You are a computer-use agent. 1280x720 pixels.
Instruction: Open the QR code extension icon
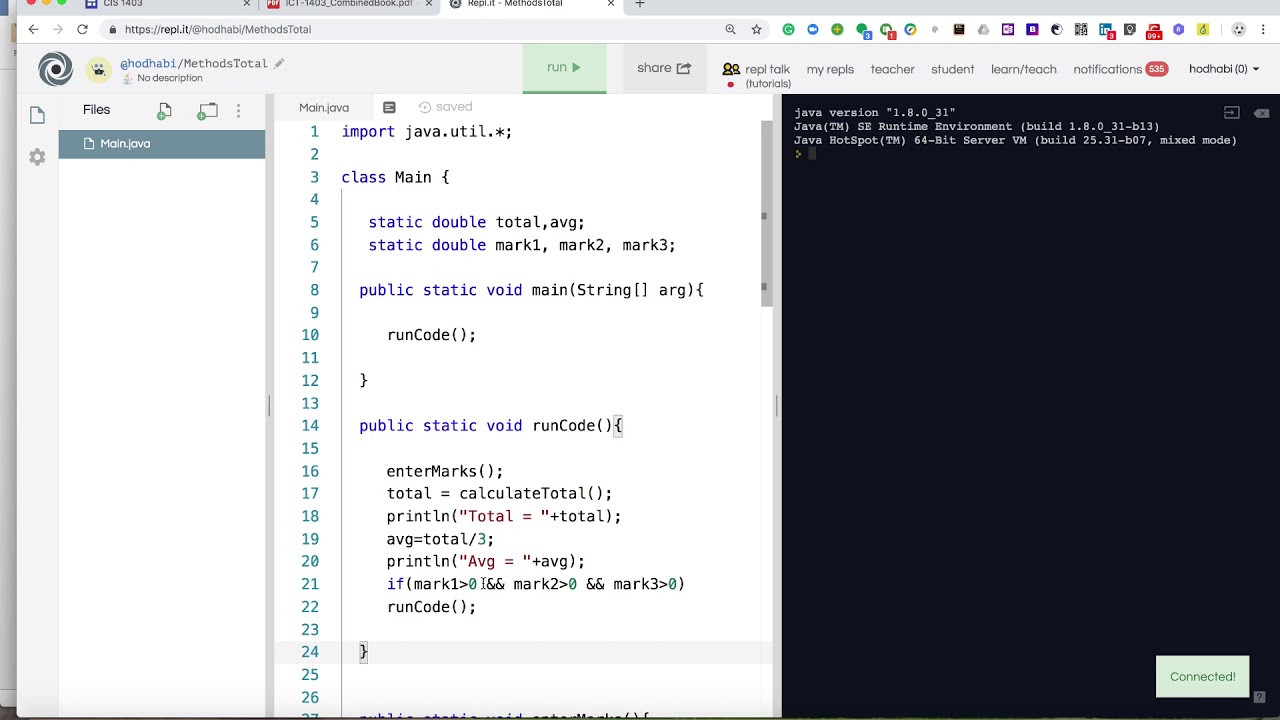(x=1081, y=29)
